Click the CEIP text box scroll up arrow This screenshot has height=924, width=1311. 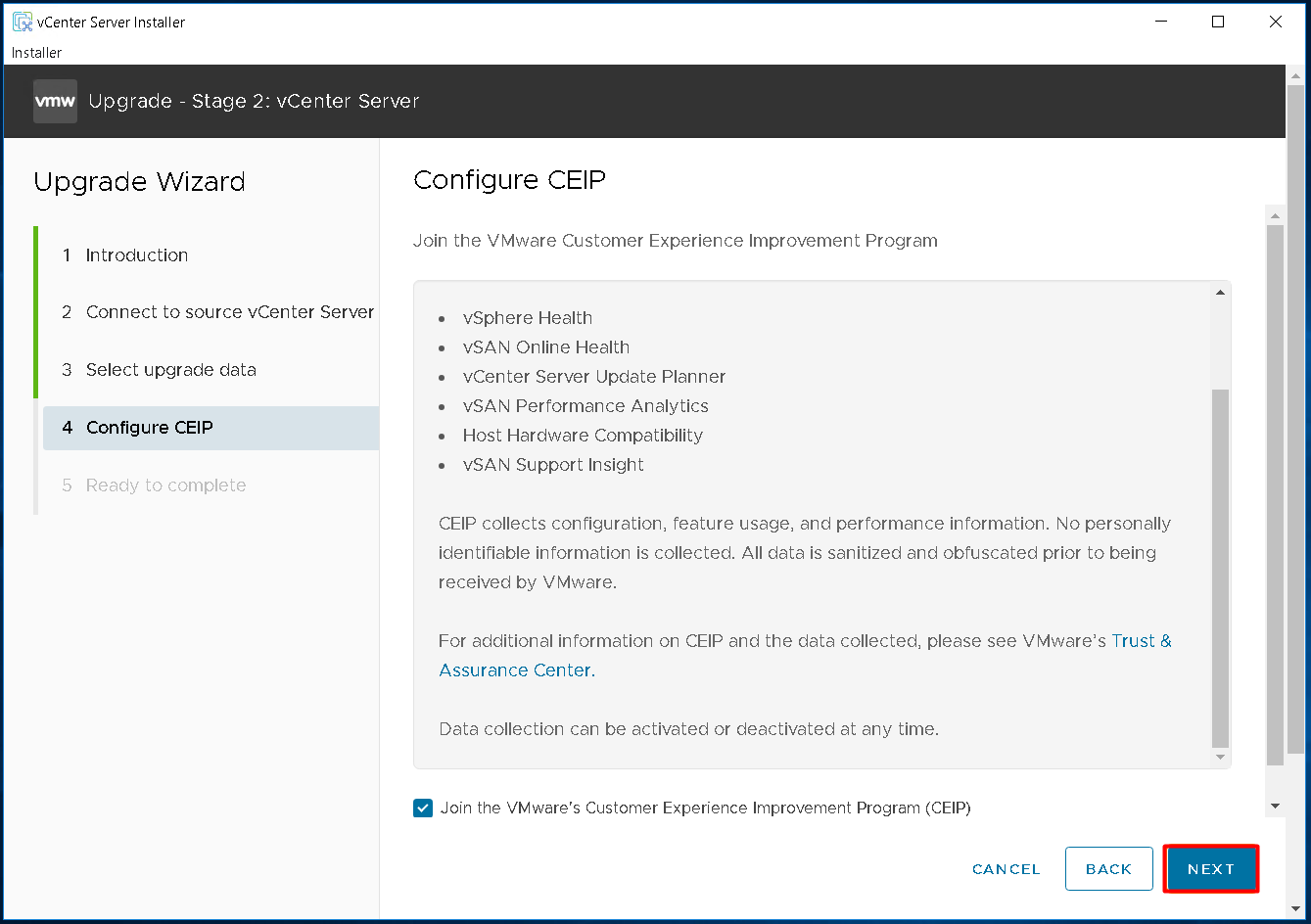point(1220,293)
